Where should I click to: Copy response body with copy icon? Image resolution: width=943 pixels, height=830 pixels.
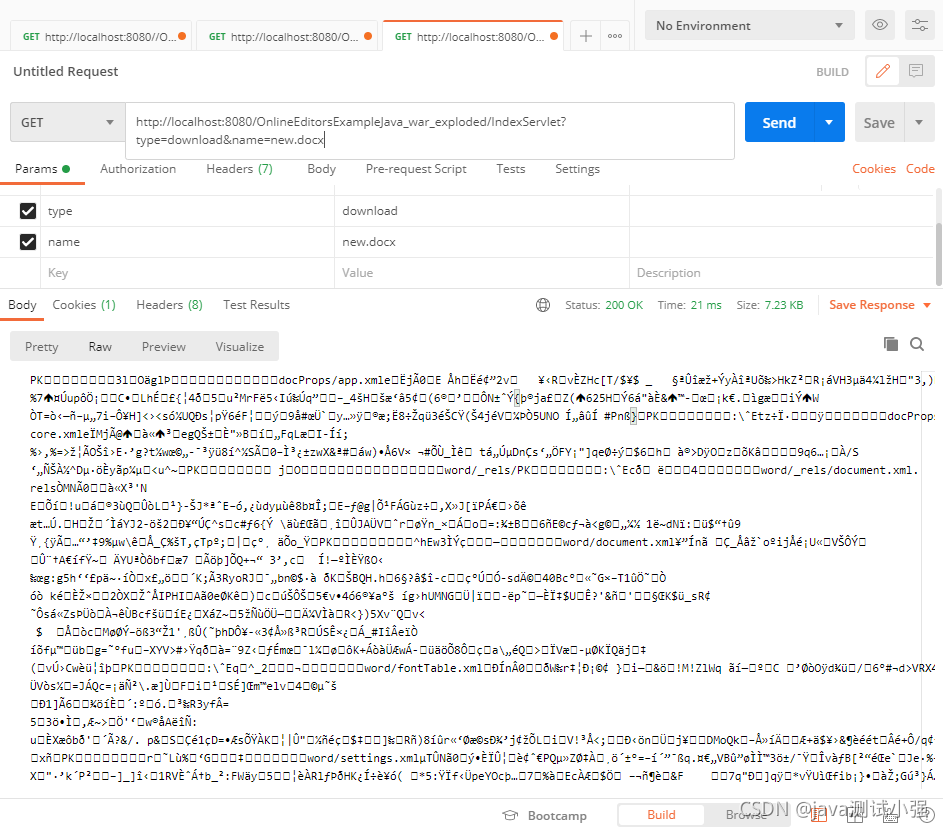pyautogui.click(x=891, y=344)
